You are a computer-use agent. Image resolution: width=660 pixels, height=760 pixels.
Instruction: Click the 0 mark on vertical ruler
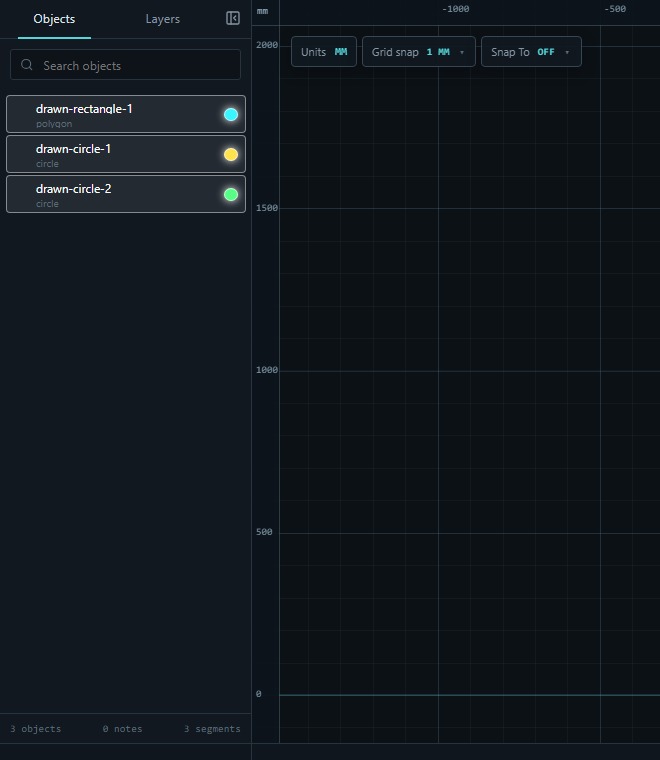(x=259, y=694)
